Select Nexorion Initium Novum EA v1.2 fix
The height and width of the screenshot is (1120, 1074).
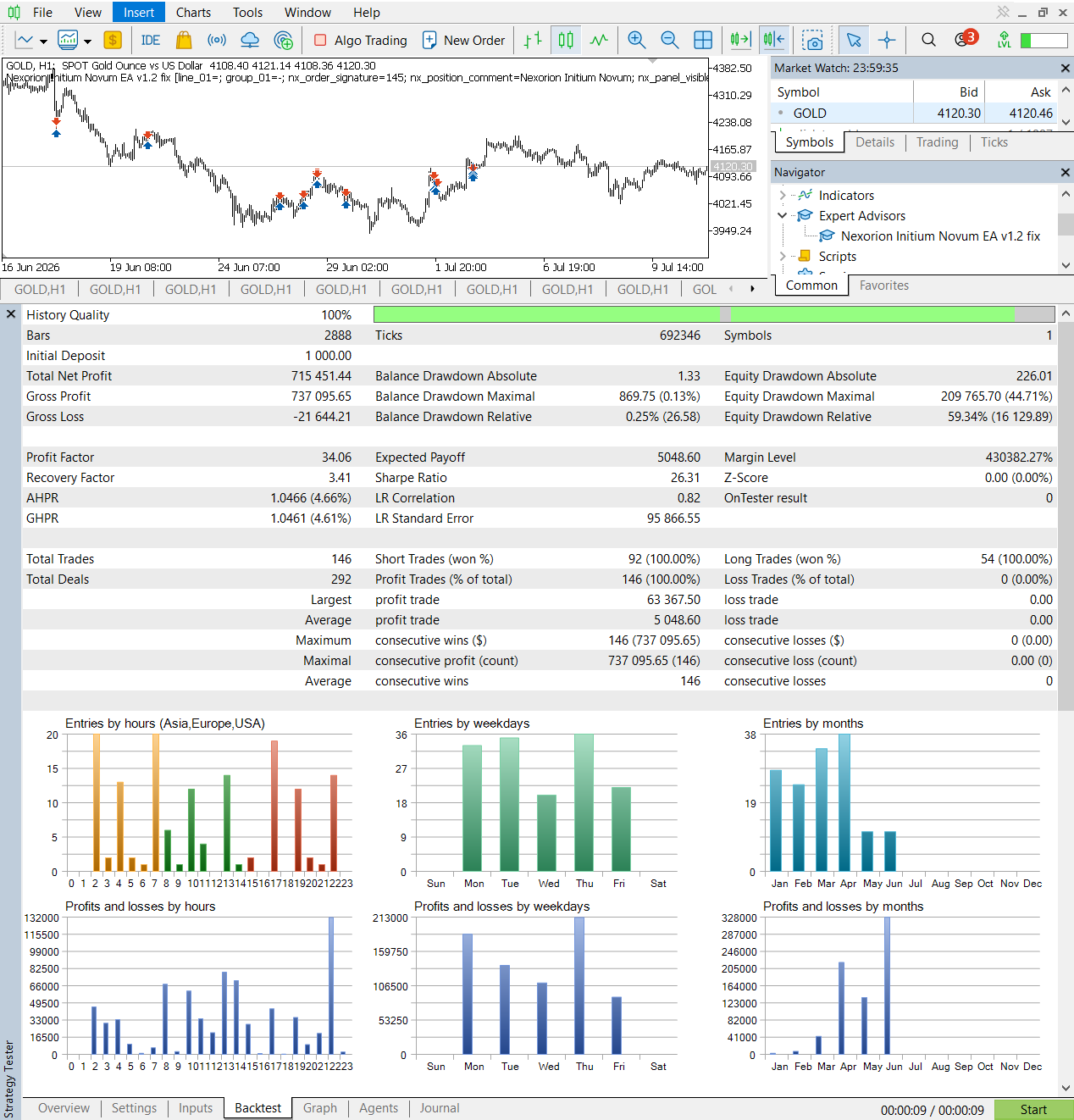coord(940,236)
